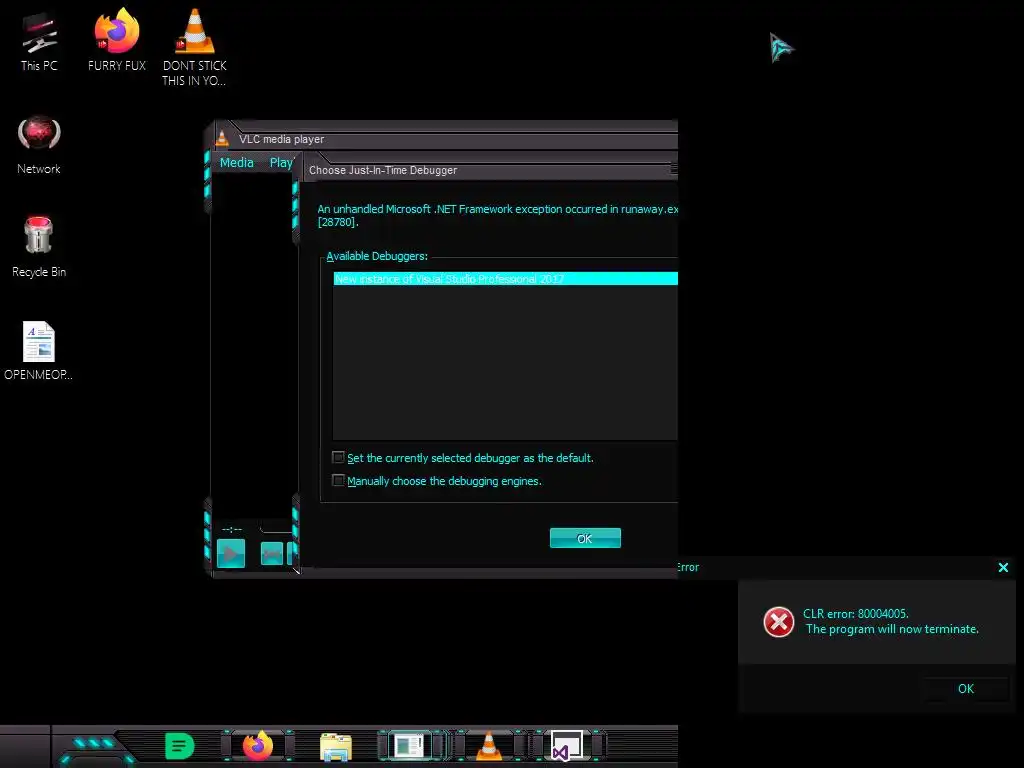1024x768 pixels.
Task: Click the Start button on taskbar
Action: (95, 748)
